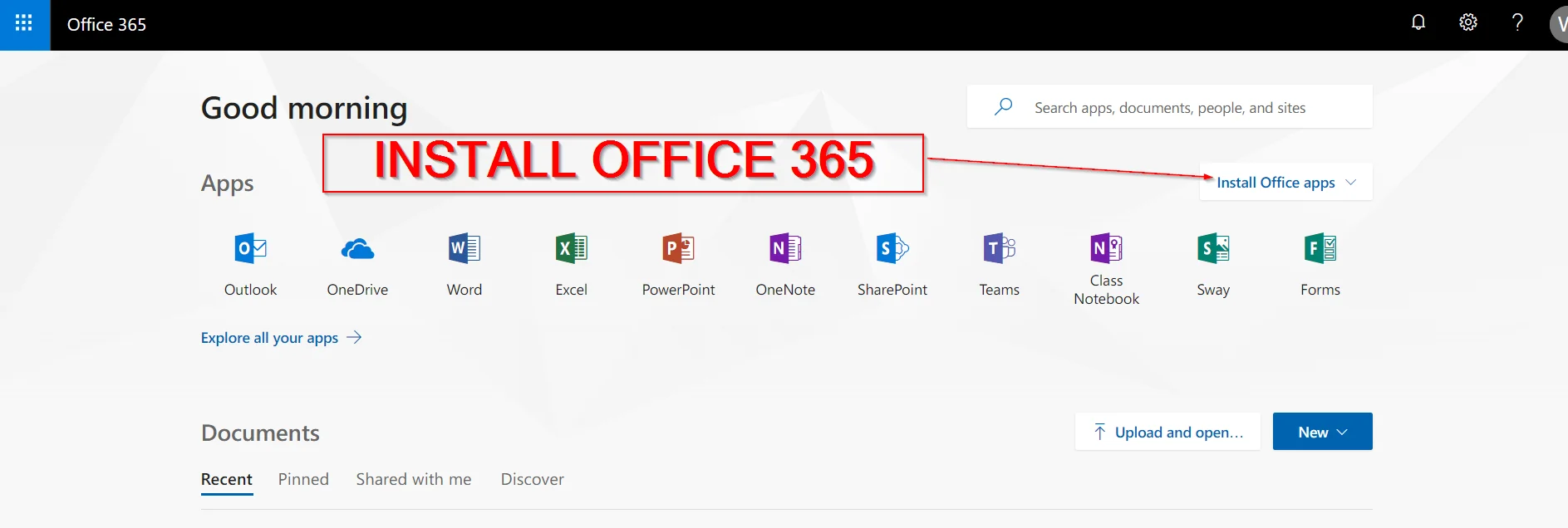Click the search magnifier icon
Viewport: 1568px width, 528px height.
pos(1004,106)
